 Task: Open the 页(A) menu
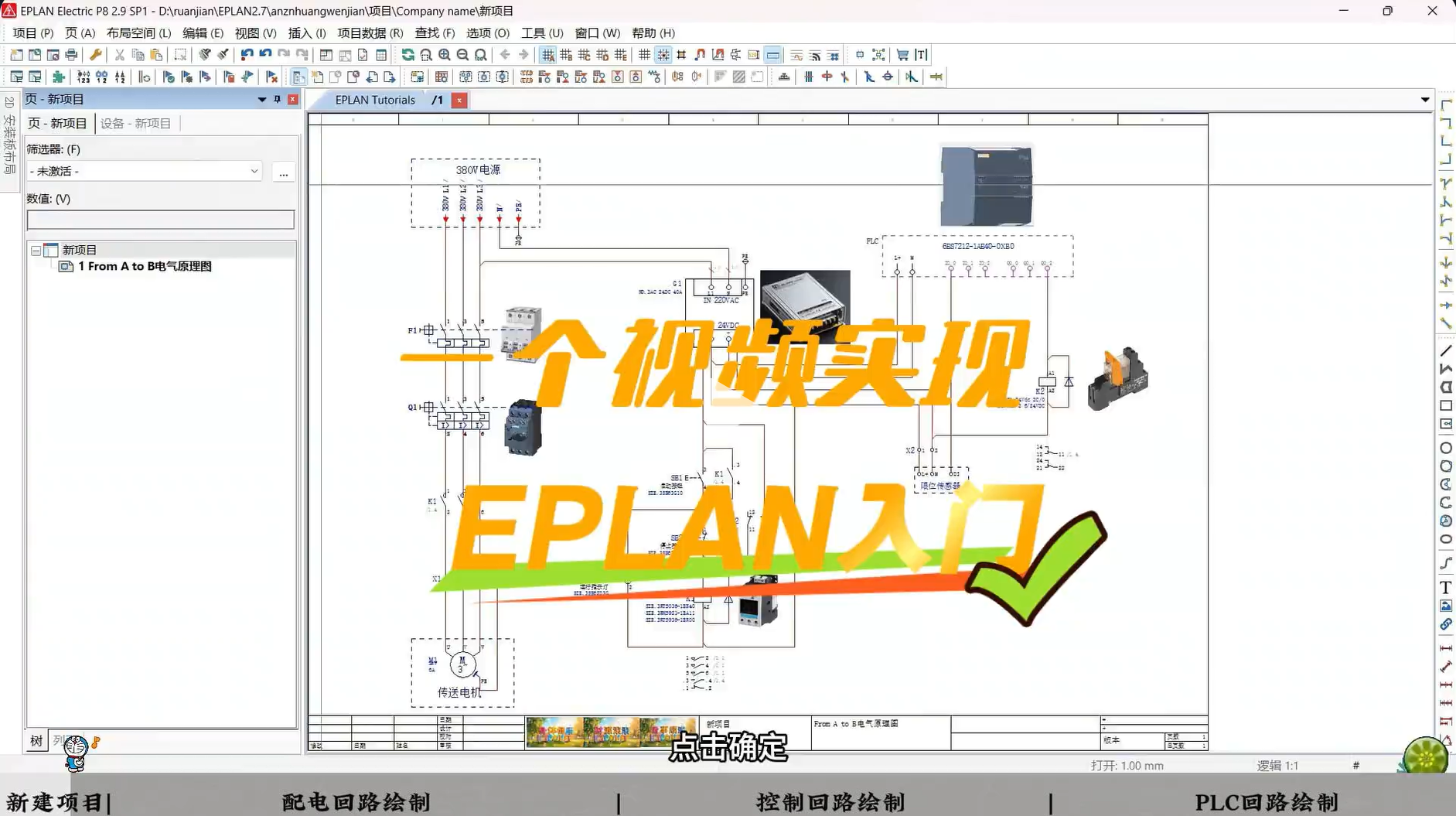(80, 32)
